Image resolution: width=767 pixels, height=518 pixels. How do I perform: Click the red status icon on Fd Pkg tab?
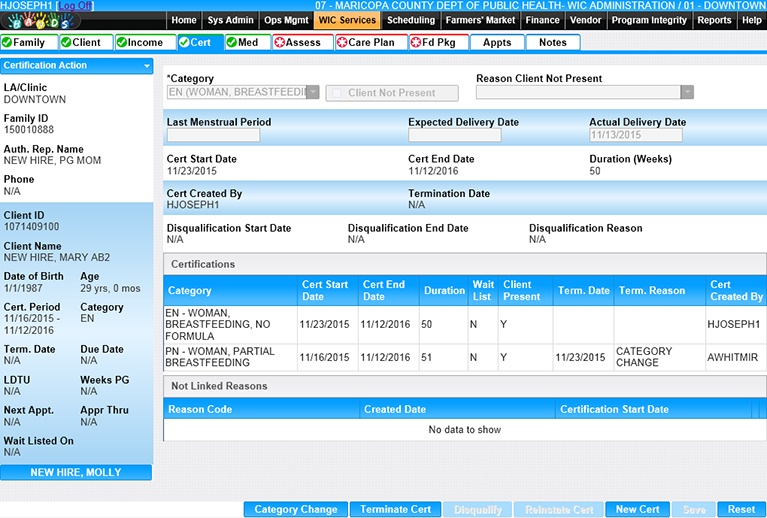[x=416, y=43]
